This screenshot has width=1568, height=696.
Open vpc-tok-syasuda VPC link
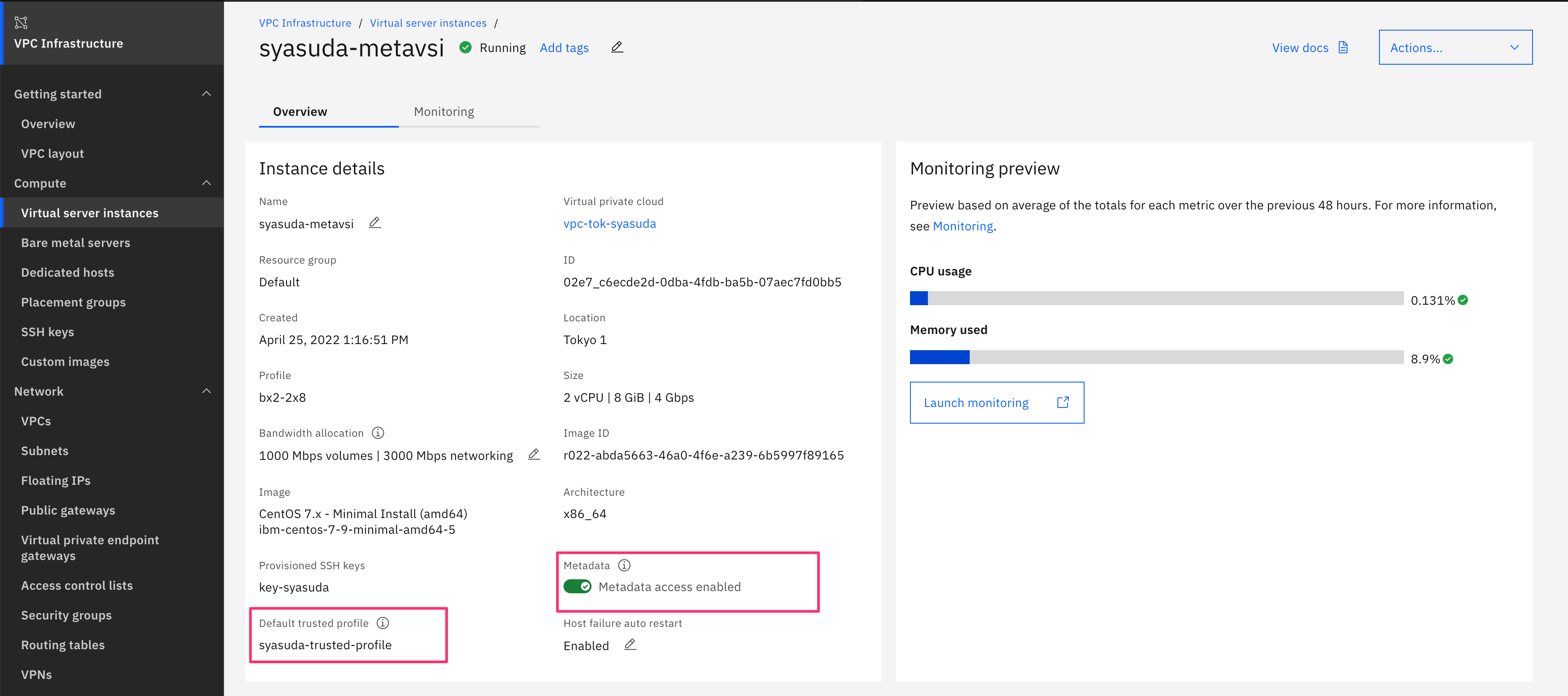(x=609, y=223)
